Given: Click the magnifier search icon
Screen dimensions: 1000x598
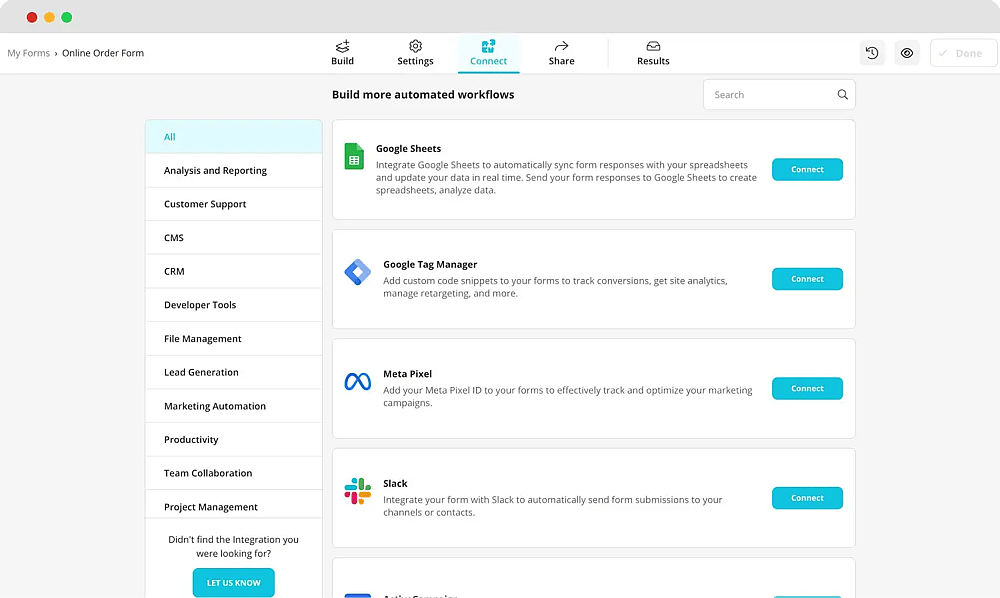Looking at the screenshot, I should (842, 94).
